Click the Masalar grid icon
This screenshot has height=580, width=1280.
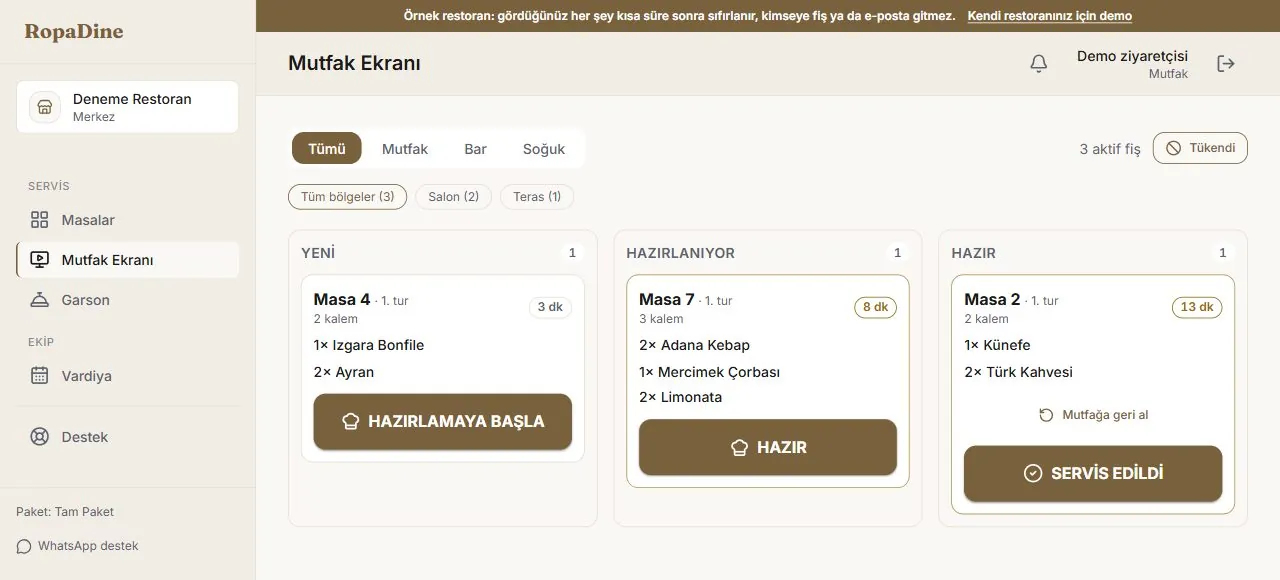tap(39, 220)
